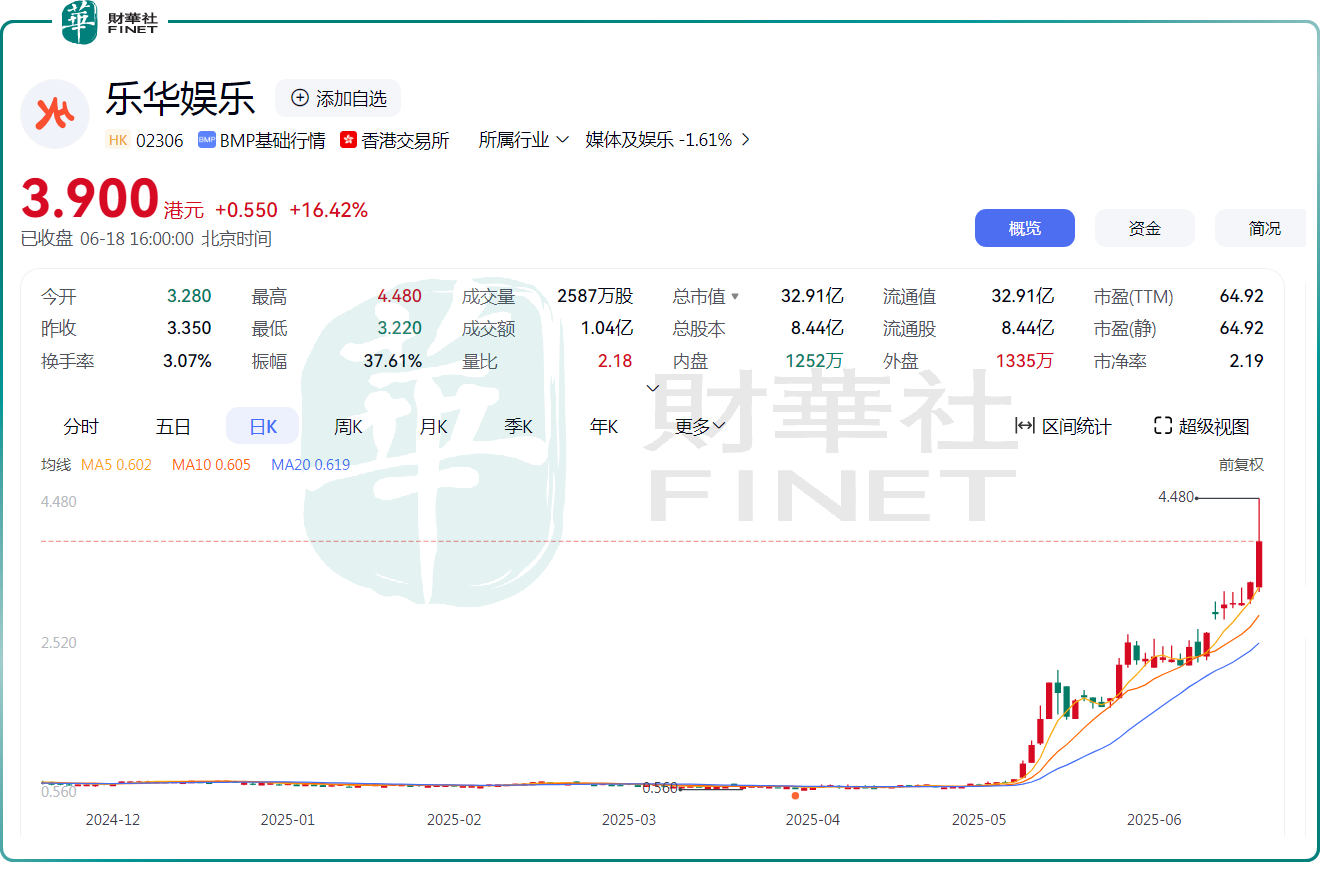Click the 超级视图 fullscreen icon
1320x882 pixels.
[1162, 426]
